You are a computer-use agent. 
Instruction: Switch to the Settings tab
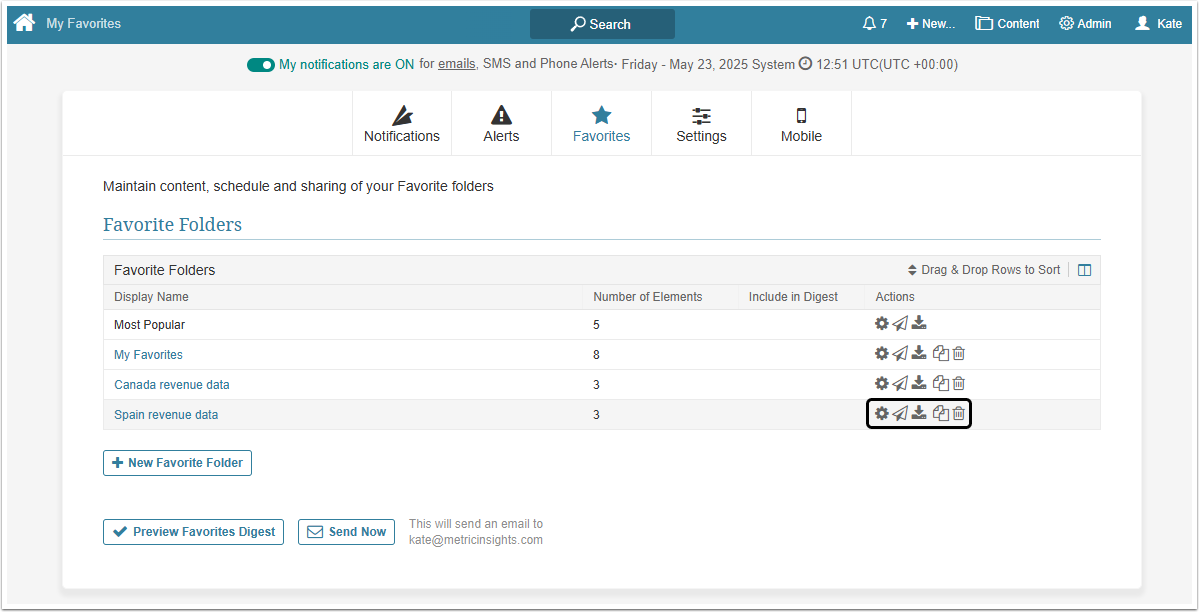(x=701, y=124)
